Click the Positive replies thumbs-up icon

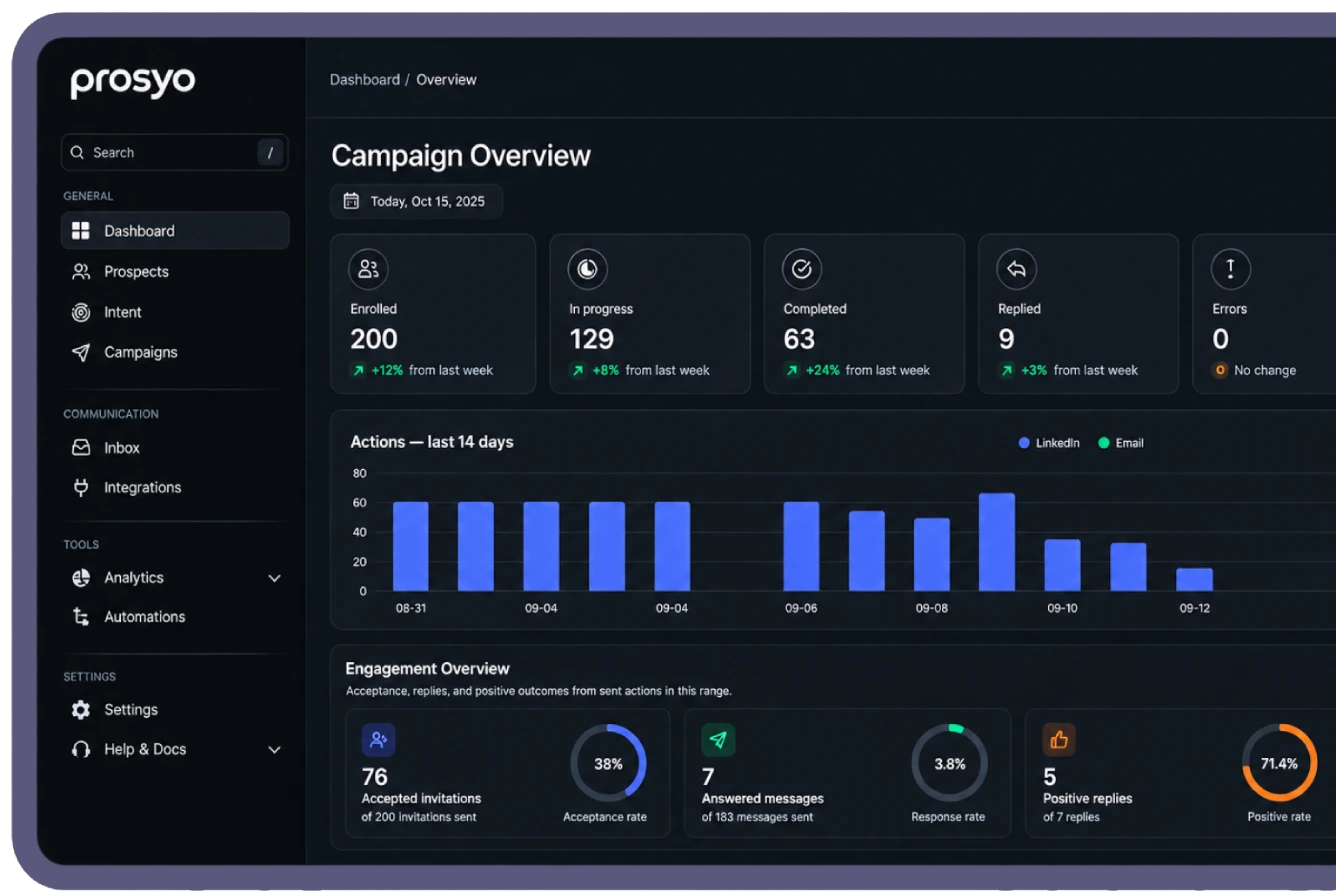coord(1059,740)
